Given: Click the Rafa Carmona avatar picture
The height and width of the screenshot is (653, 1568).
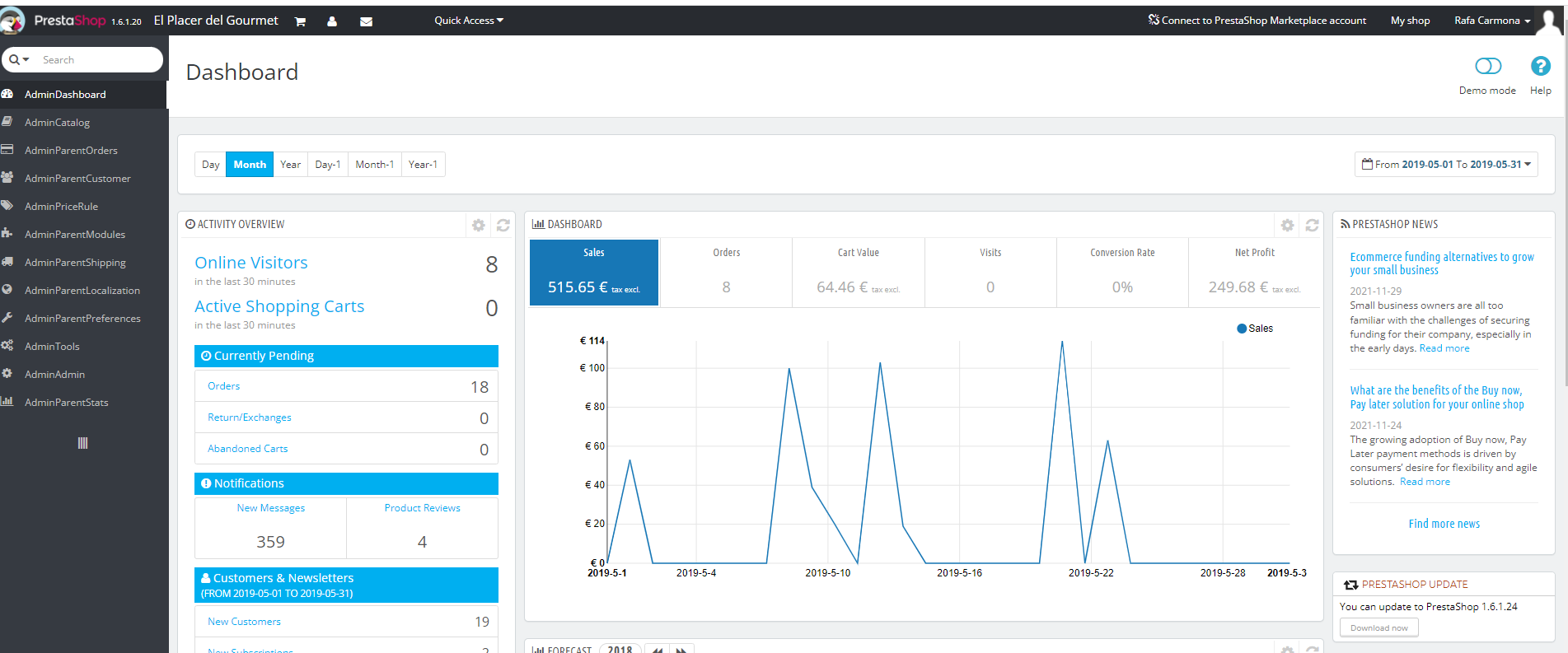Looking at the screenshot, I should pyautogui.click(x=1550, y=21).
